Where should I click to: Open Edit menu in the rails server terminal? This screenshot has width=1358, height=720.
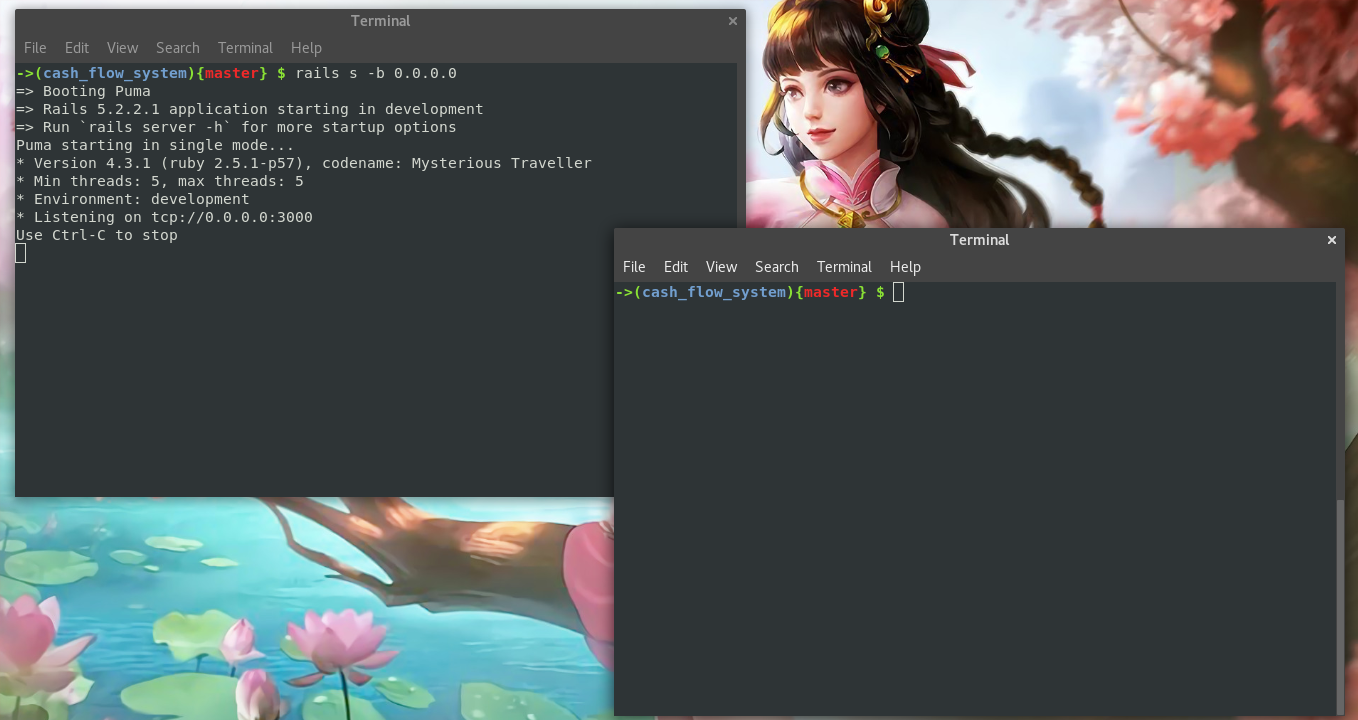77,48
